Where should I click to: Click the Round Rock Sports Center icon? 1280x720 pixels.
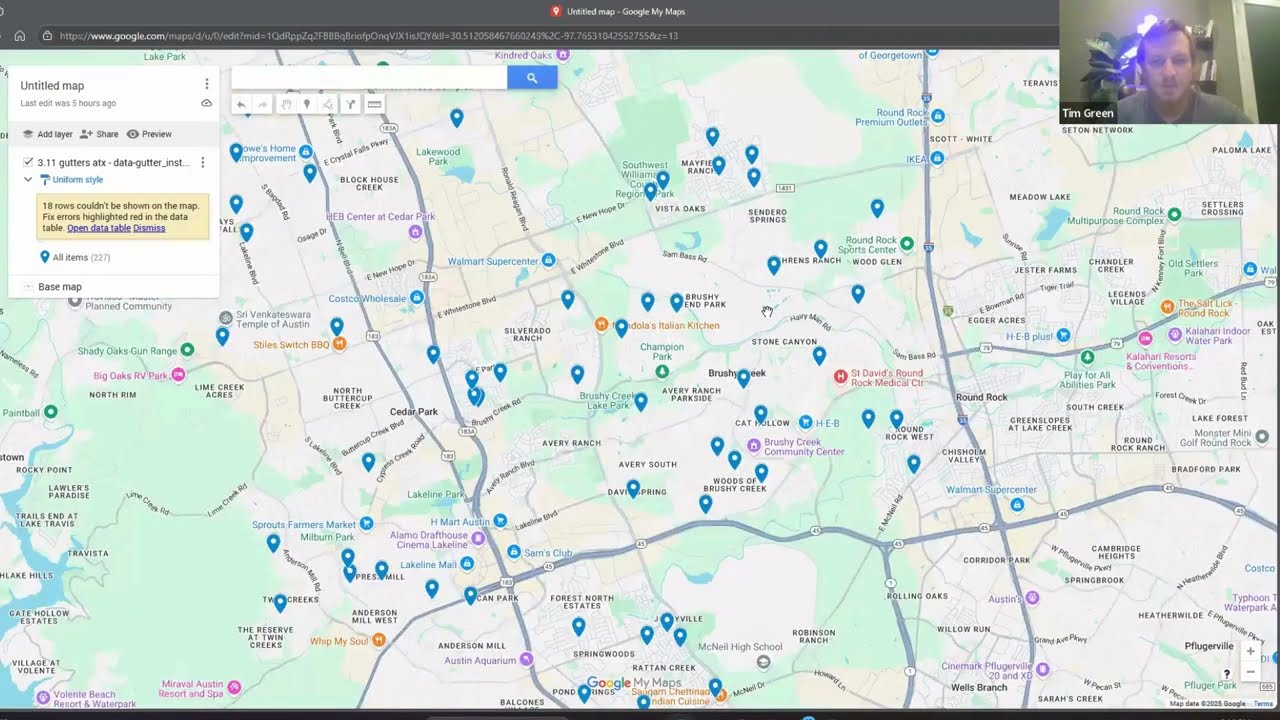click(906, 244)
